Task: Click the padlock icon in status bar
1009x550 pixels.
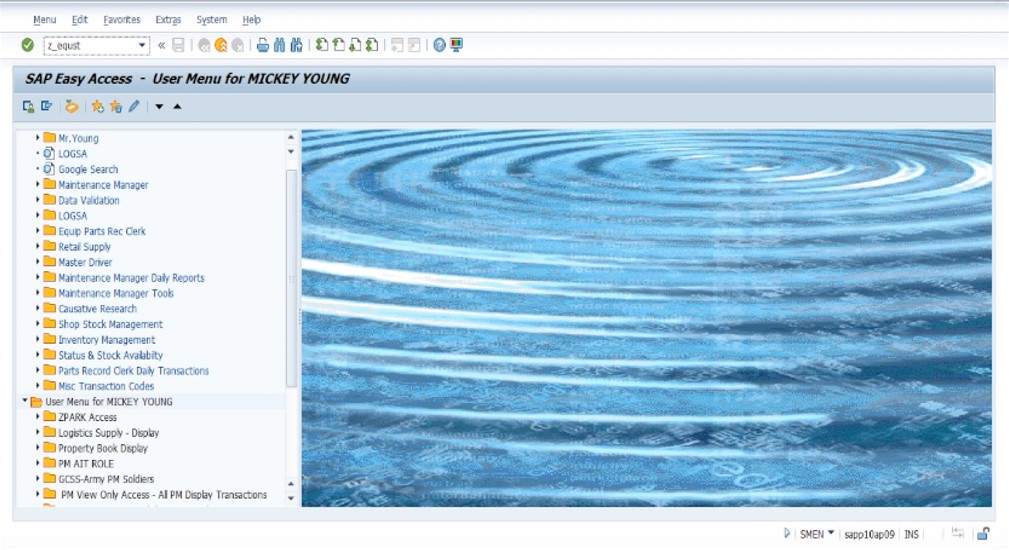Action: pyautogui.click(x=983, y=534)
